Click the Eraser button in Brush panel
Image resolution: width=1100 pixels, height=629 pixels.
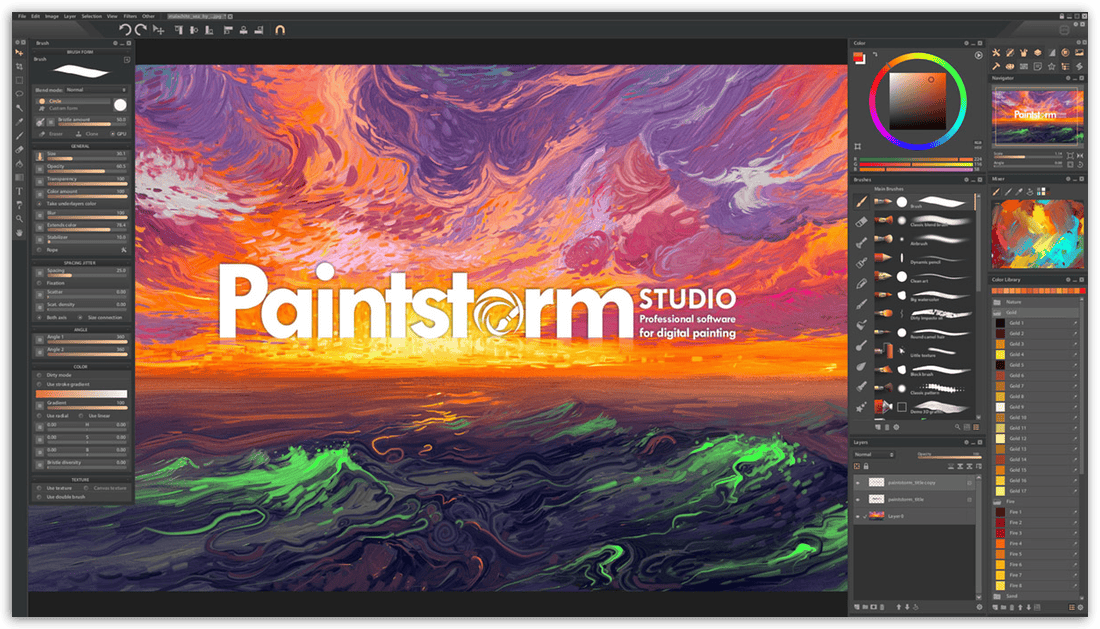tap(51, 133)
